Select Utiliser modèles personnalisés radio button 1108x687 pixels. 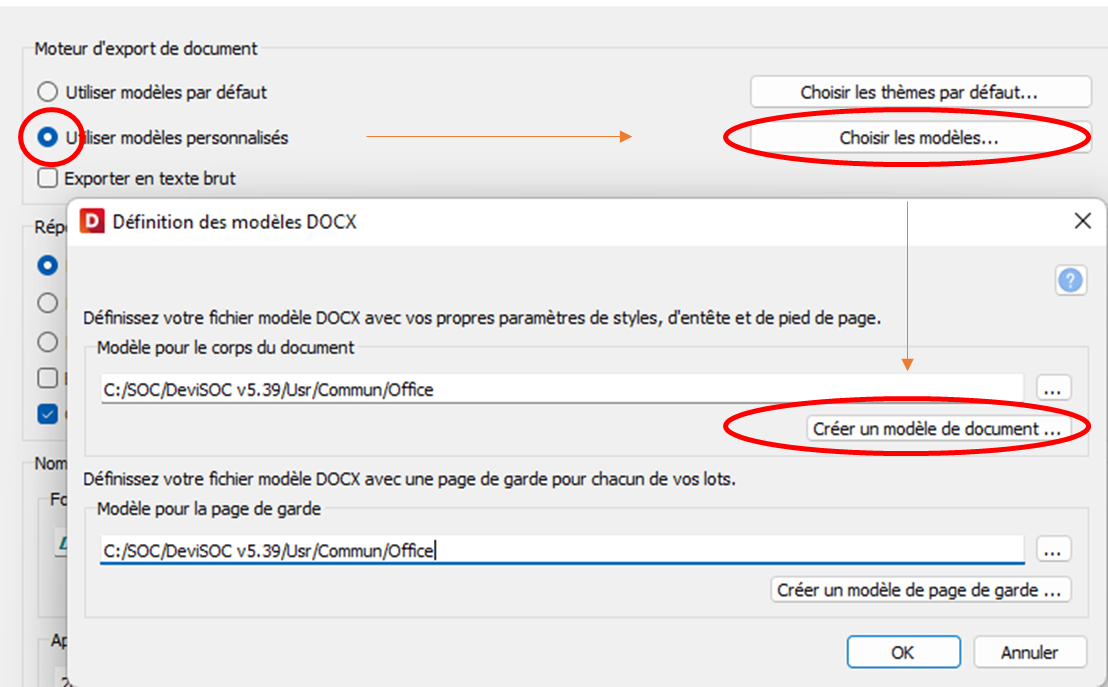(x=47, y=137)
